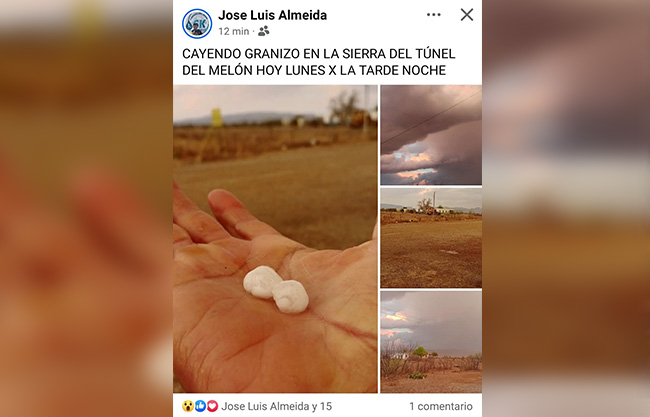Viewport: 650px width, 417px height.
Task: Open the dry field with house photo
Action: (x=431, y=238)
